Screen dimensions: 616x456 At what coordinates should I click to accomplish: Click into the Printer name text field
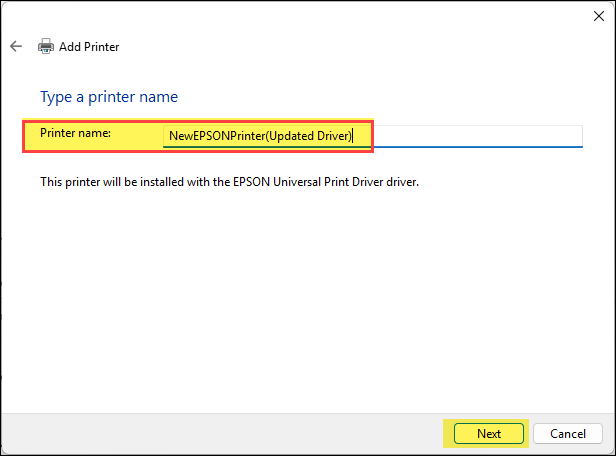tap(372, 136)
